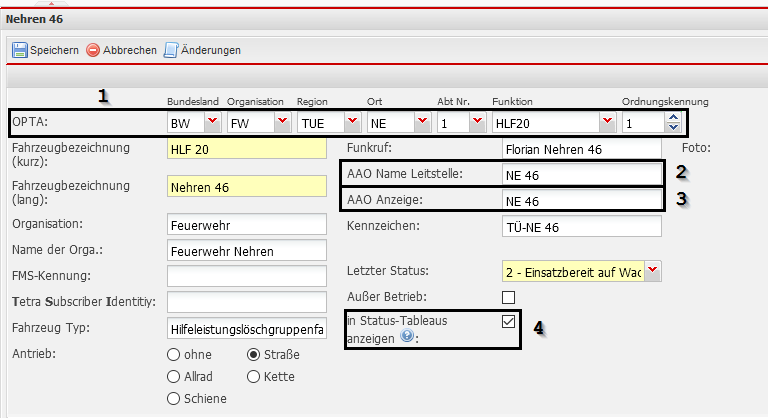Click the Speichern floppy disk icon

coord(20,49)
